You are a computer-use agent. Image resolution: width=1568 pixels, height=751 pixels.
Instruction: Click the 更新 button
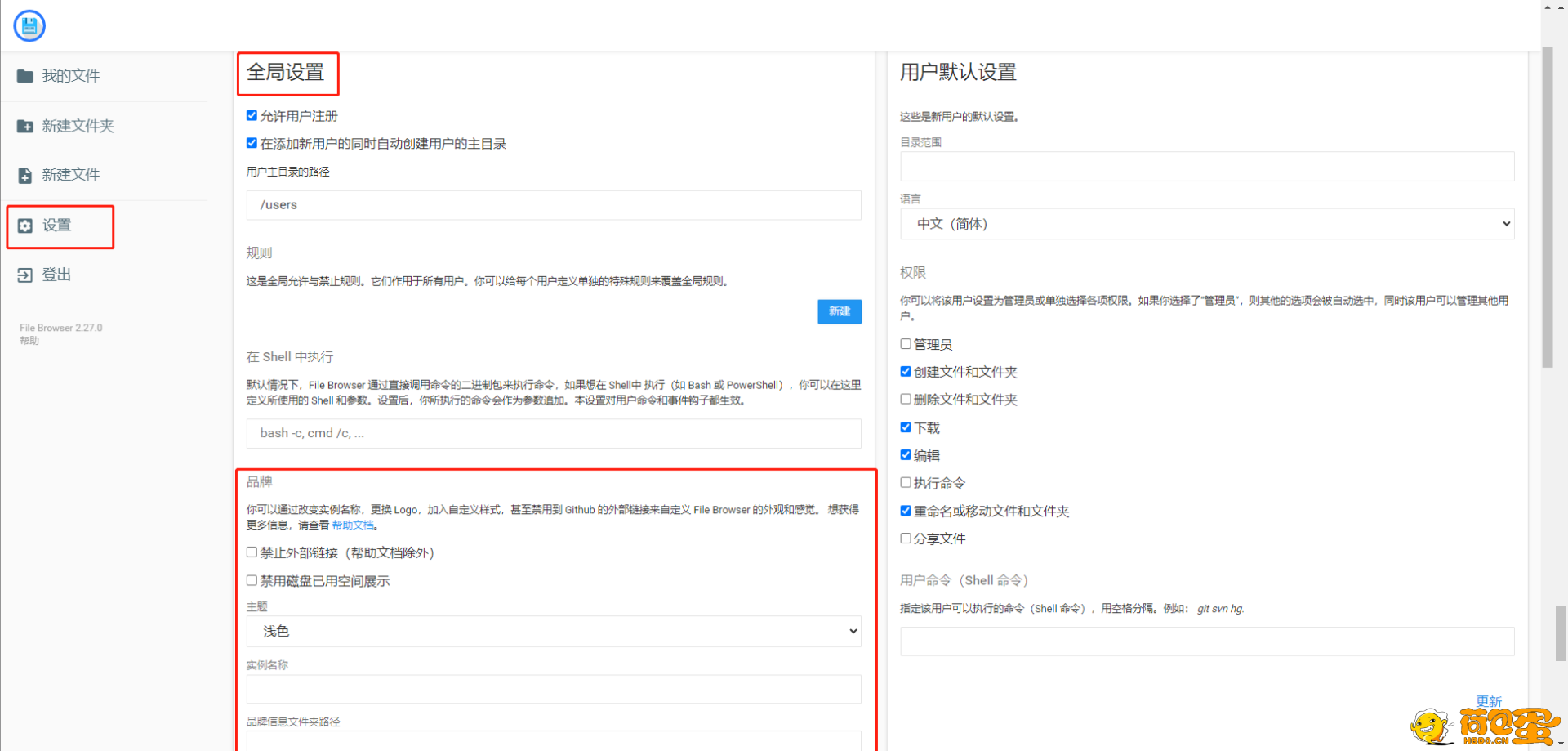click(1489, 701)
